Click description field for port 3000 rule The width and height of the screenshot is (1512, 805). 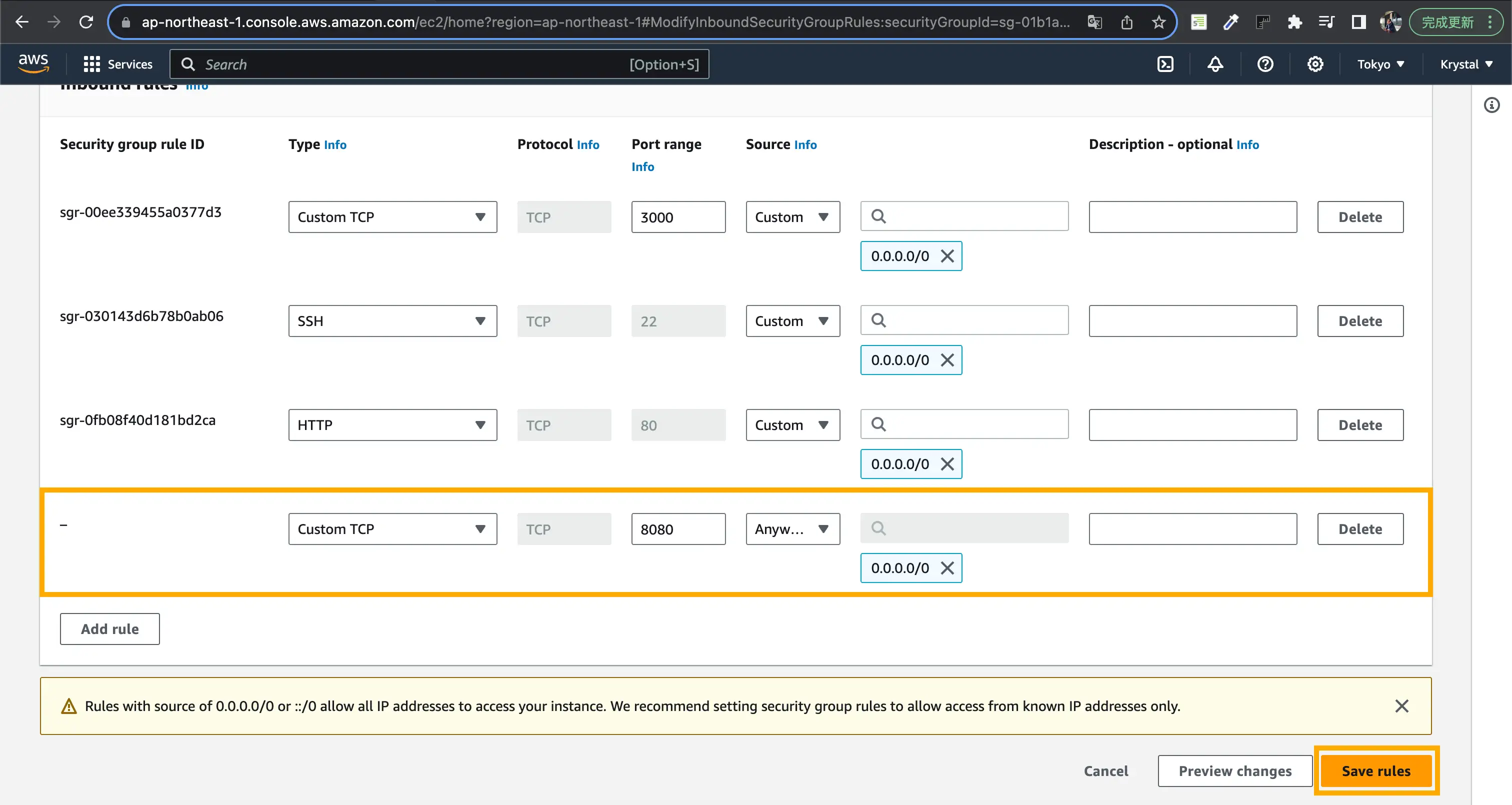pos(1192,217)
